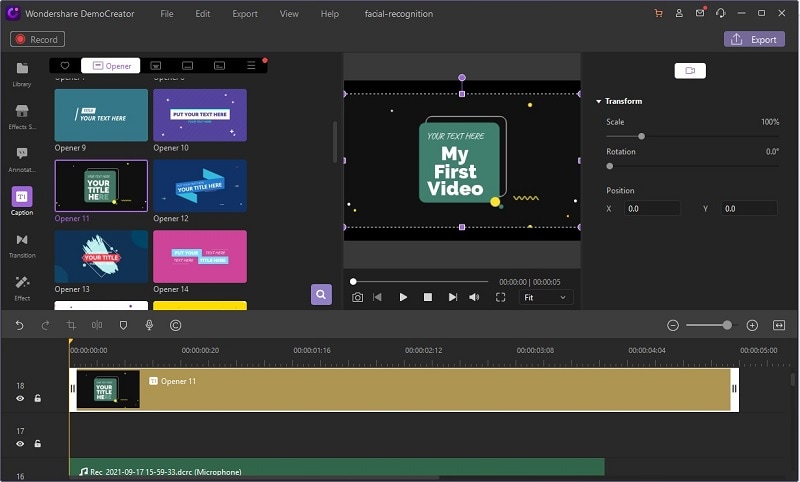Open customer support headset
Viewport: 800px width, 482px height.
point(720,13)
